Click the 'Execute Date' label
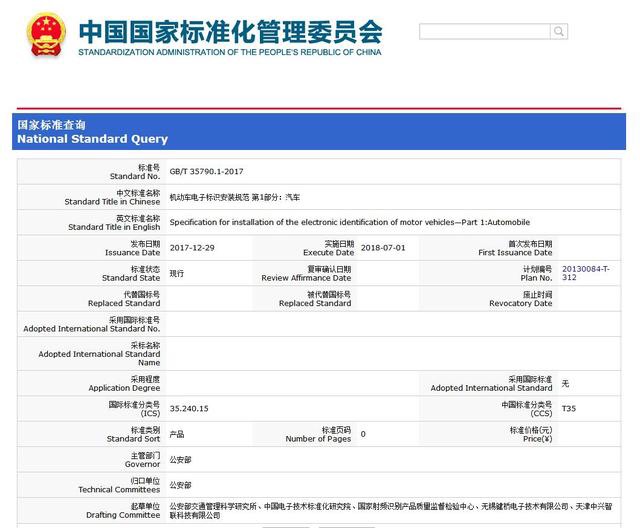The image size is (640, 528). coord(329,253)
